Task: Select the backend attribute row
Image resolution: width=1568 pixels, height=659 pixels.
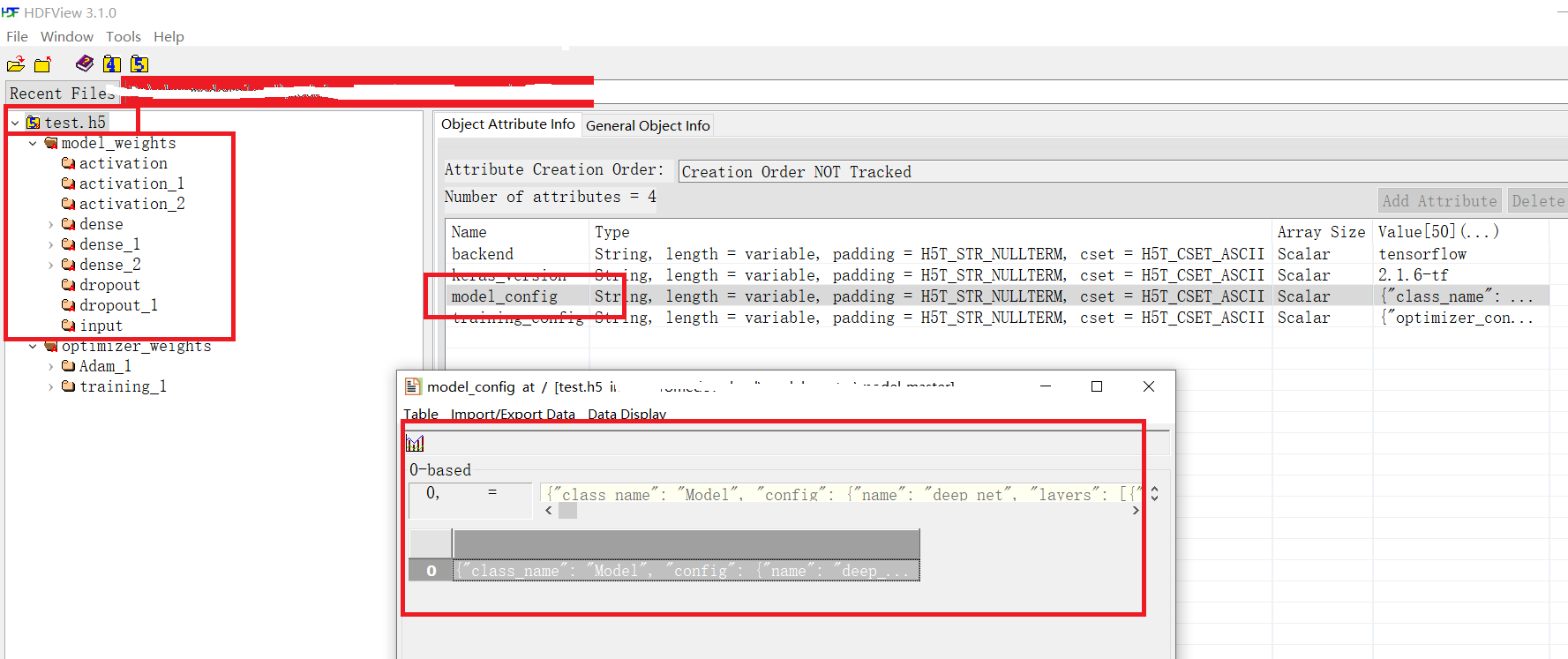Action: (997, 254)
